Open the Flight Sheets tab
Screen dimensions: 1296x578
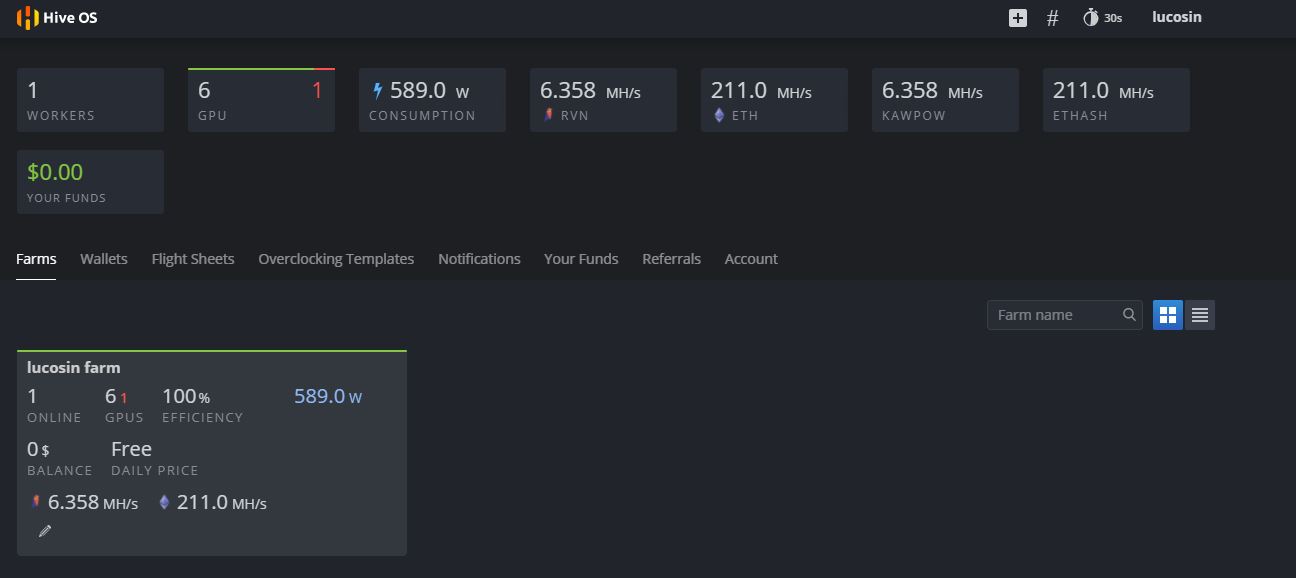193,259
